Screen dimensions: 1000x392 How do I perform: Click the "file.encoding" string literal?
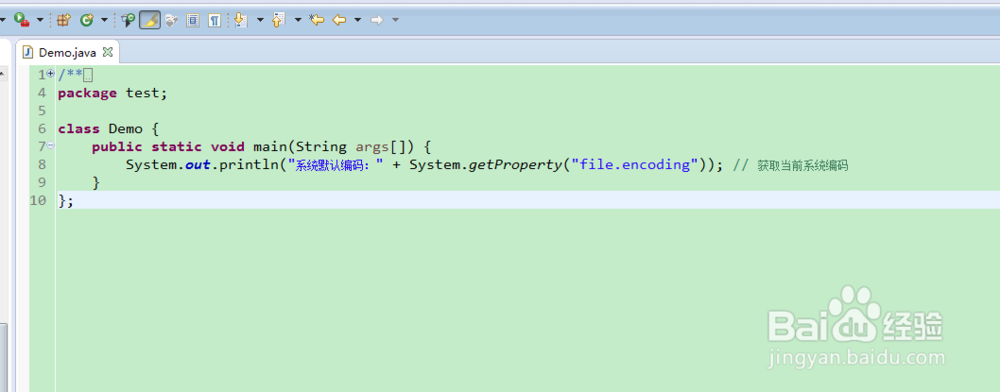click(x=635, y=164)
